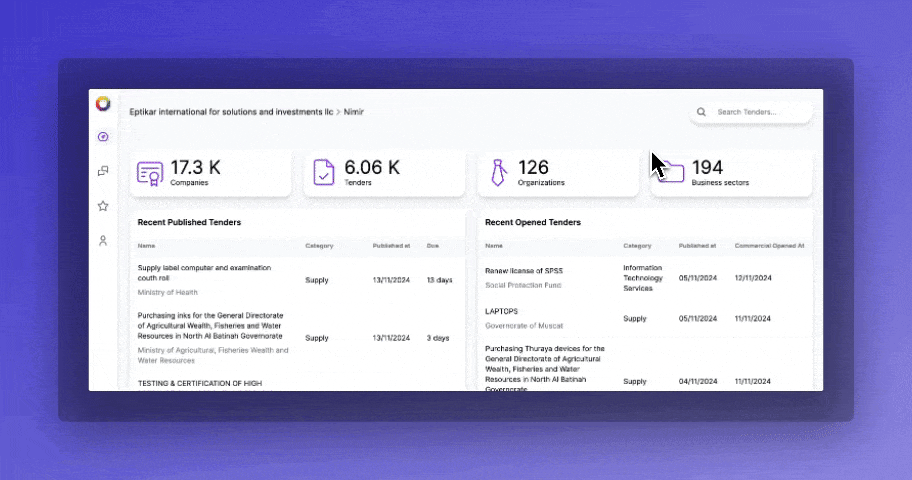Click the Tenders document check icon
The width and height of the screenshot is (912, 480).
(324, 173)
